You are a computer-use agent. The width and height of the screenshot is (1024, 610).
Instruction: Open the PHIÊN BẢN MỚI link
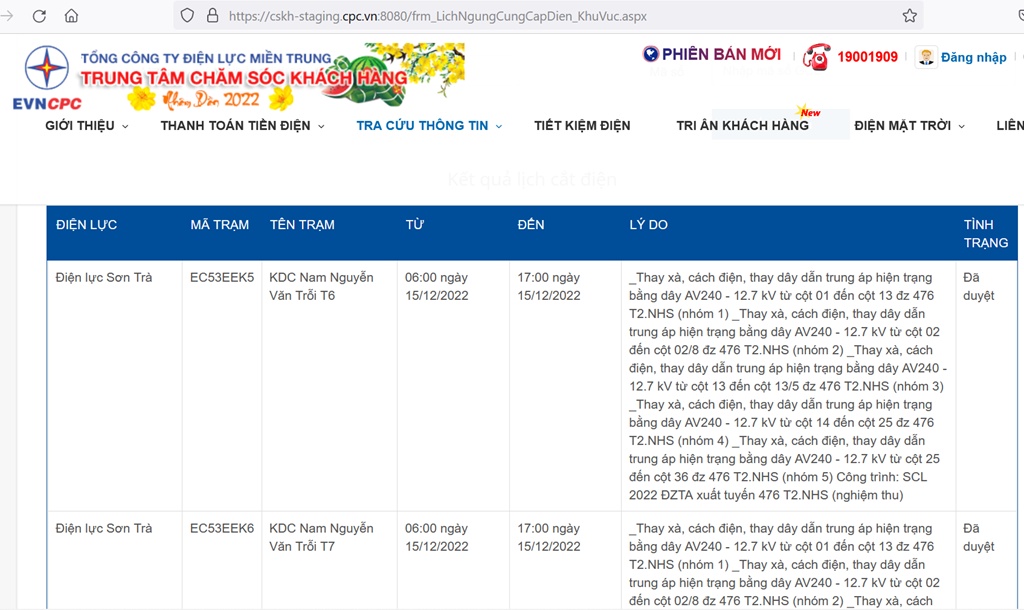coord(721,54)
